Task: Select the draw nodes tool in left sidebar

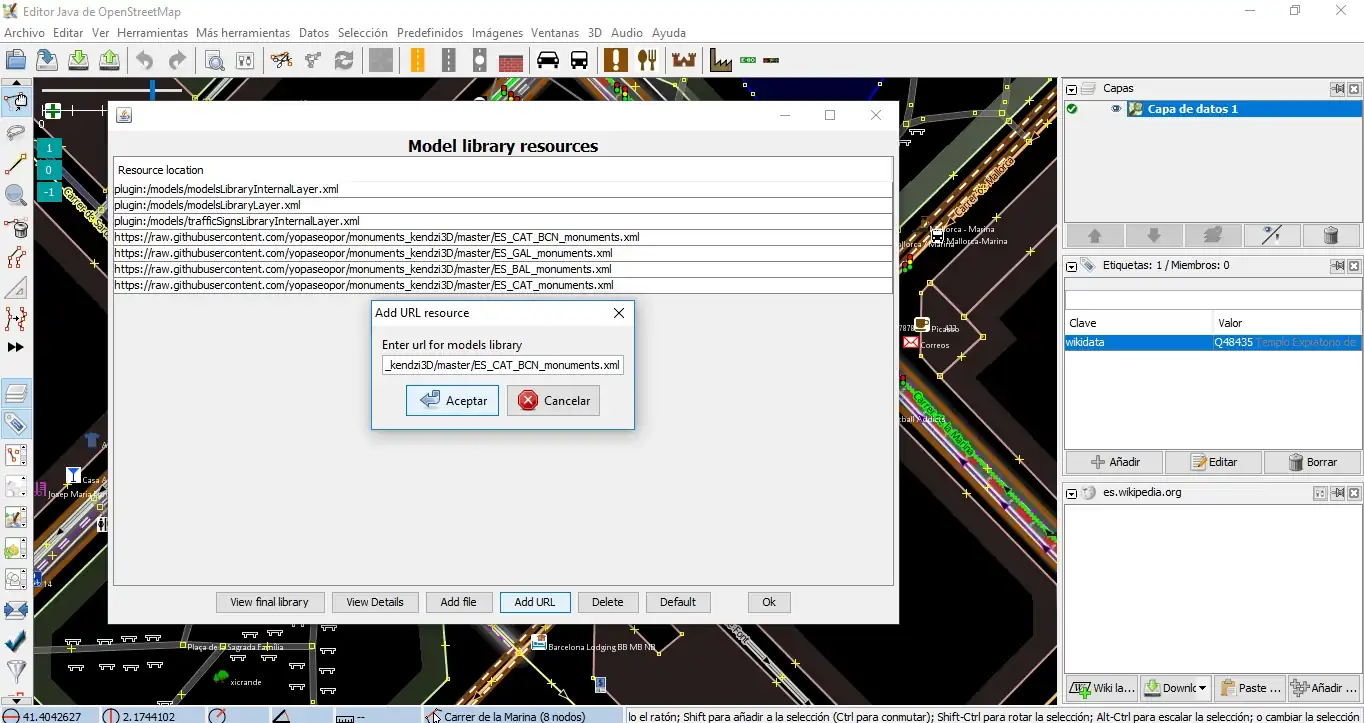Action: (16, 164)
